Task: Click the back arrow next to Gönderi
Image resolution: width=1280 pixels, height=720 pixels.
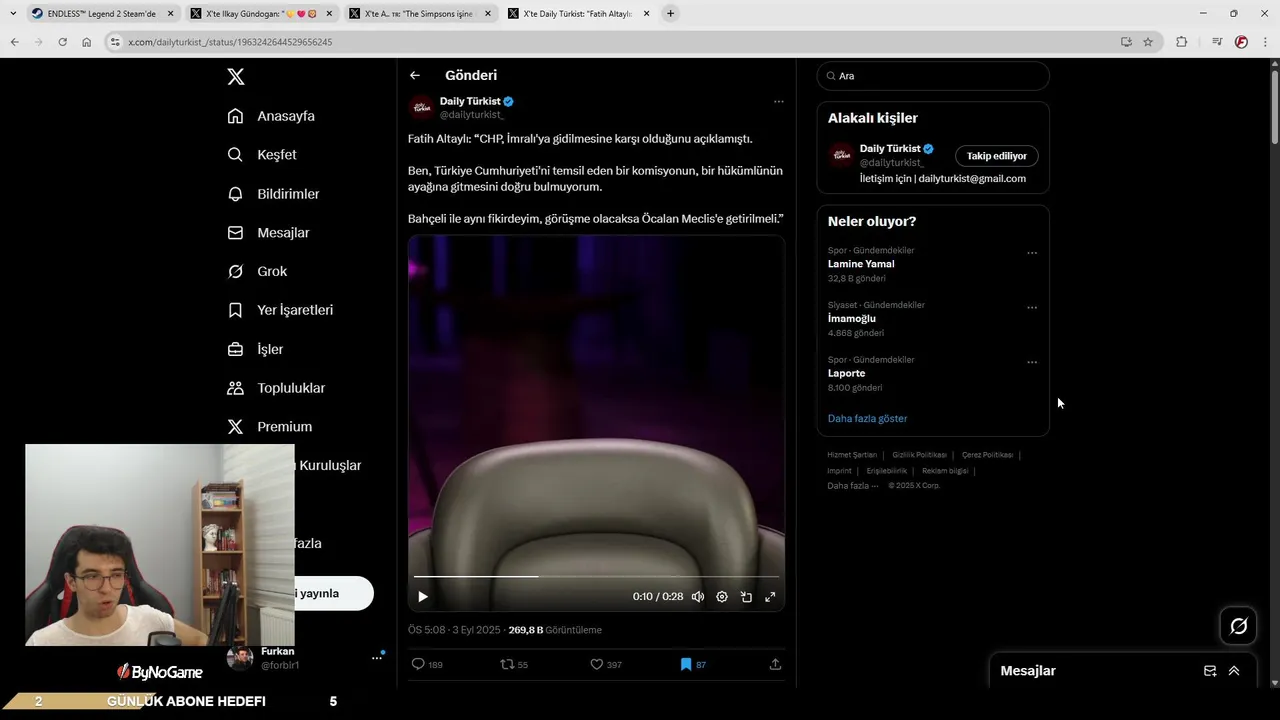Action: click(415, 75)
